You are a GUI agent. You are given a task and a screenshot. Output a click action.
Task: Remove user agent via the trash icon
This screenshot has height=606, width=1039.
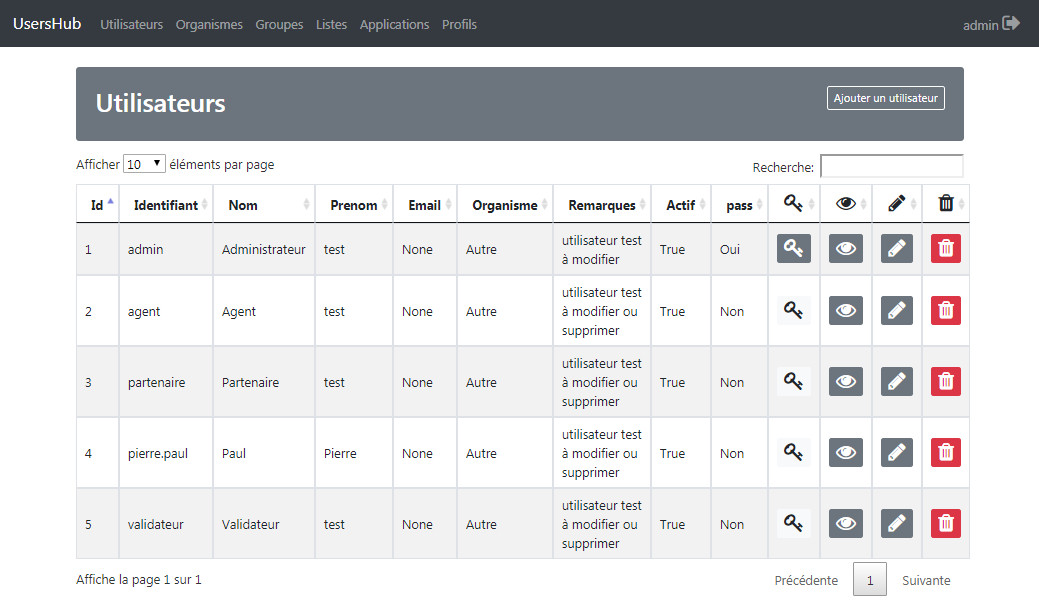(945, 310)
